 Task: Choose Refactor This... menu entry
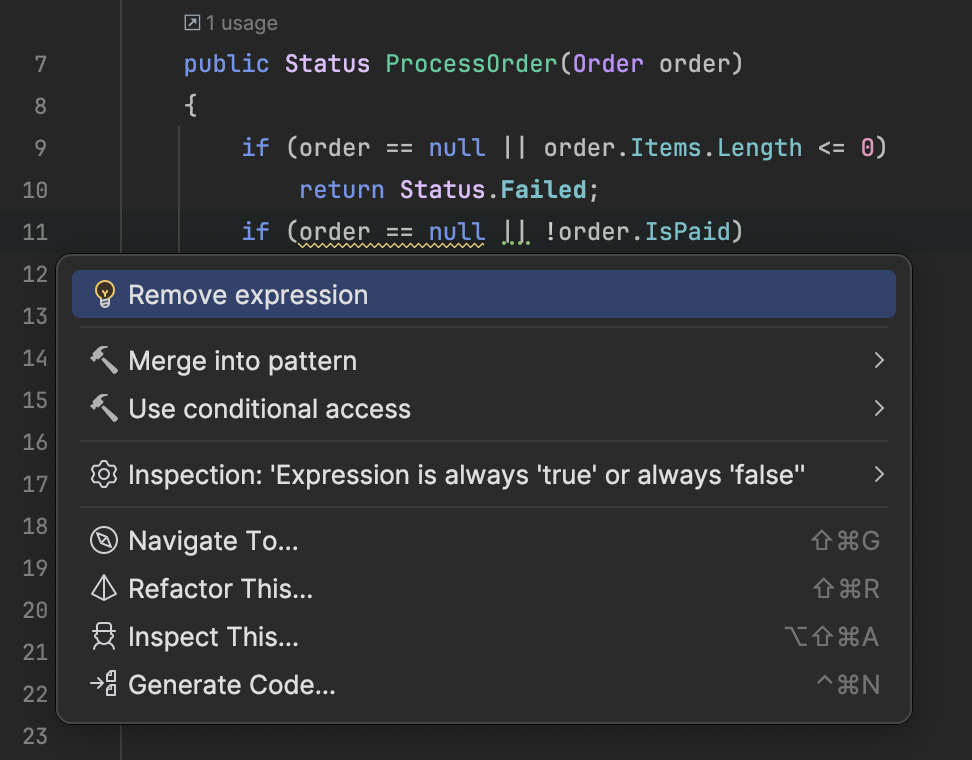click(220, 589)
